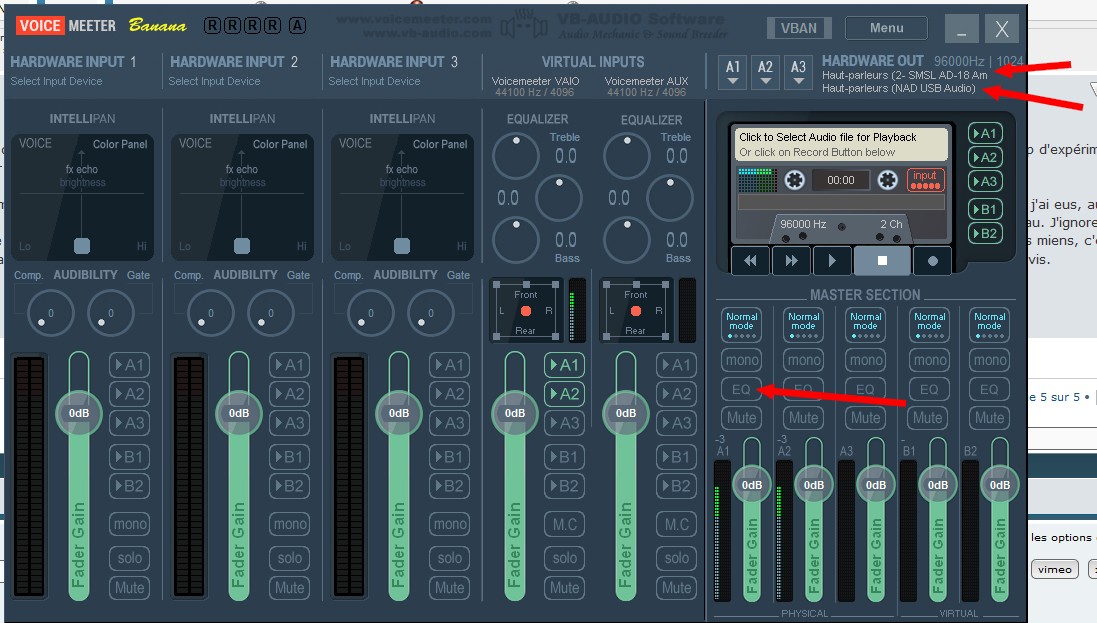Solo the Voicemeeter AUX strip
1097x623 pixels.
677,558
